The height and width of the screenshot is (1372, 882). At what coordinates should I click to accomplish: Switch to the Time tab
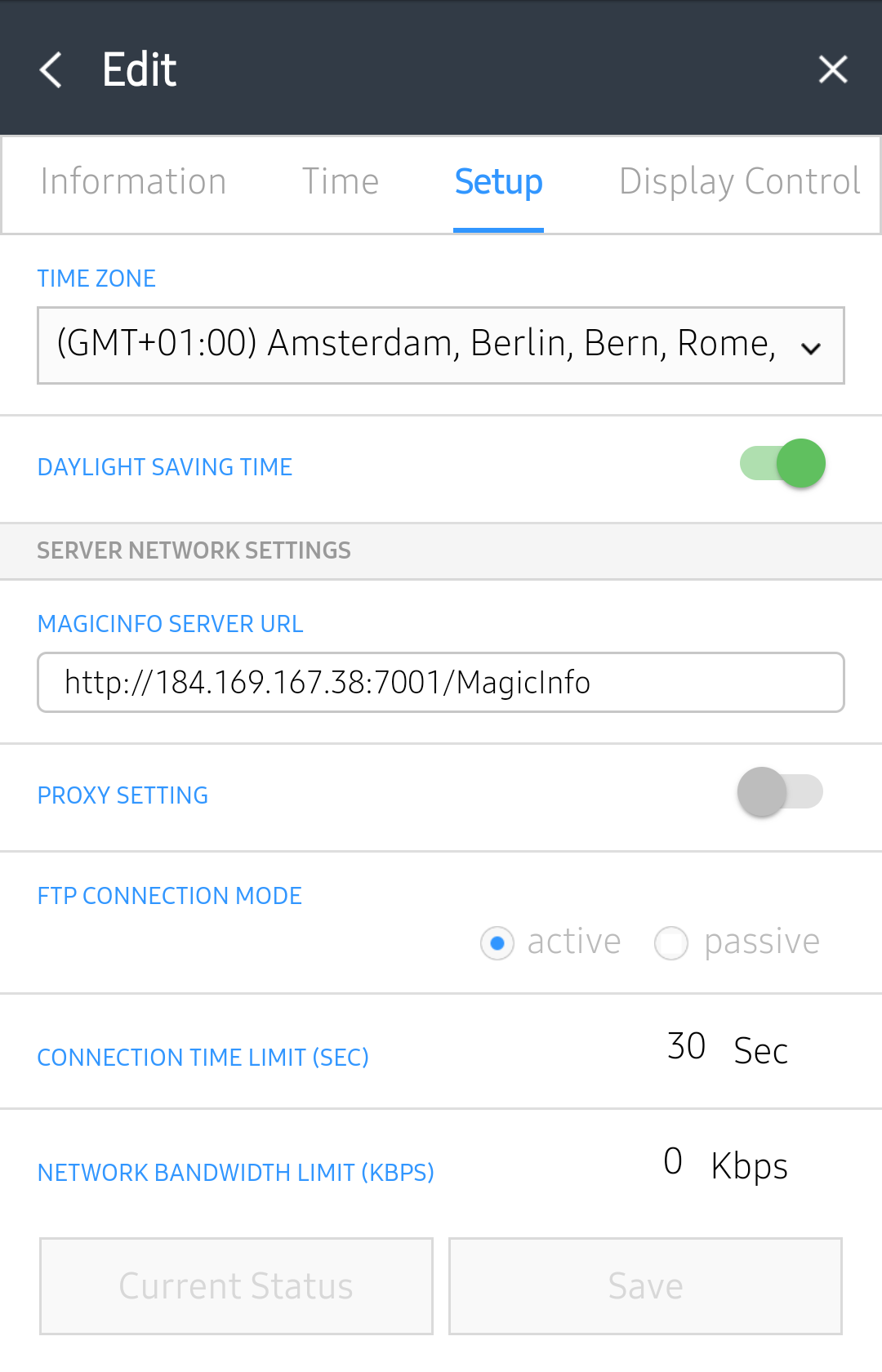(x=341, y=181)
